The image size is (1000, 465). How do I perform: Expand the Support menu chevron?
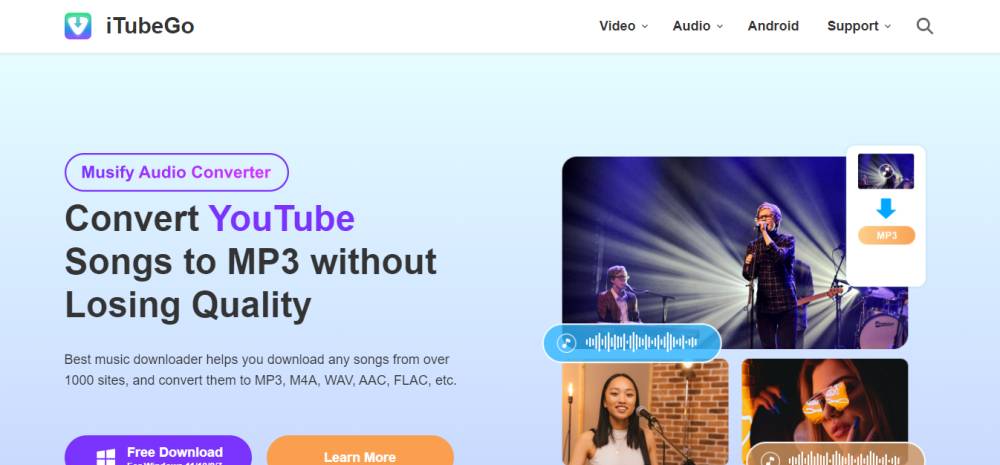pyautogui.click(x=888, y=27)
